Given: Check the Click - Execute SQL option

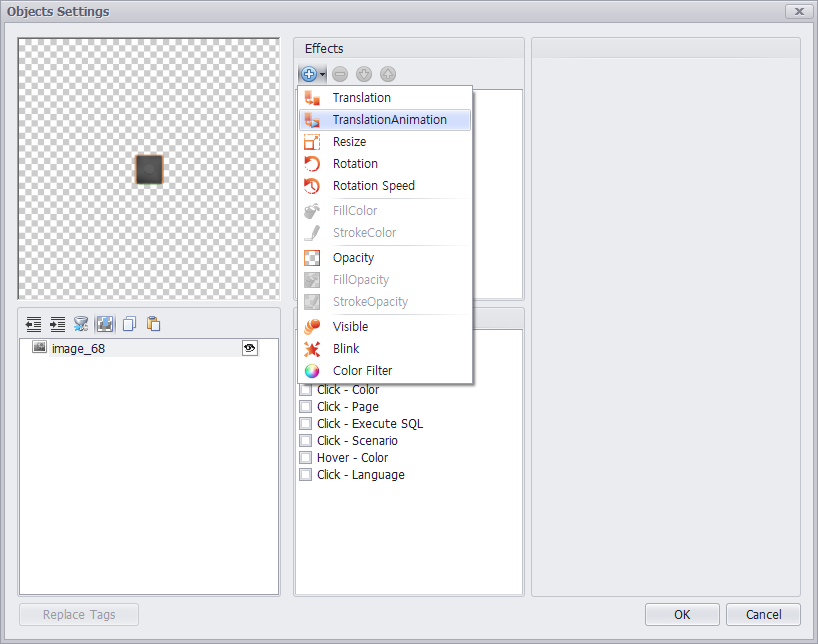Looking at the screenshot, I should [x=306, y=424].
